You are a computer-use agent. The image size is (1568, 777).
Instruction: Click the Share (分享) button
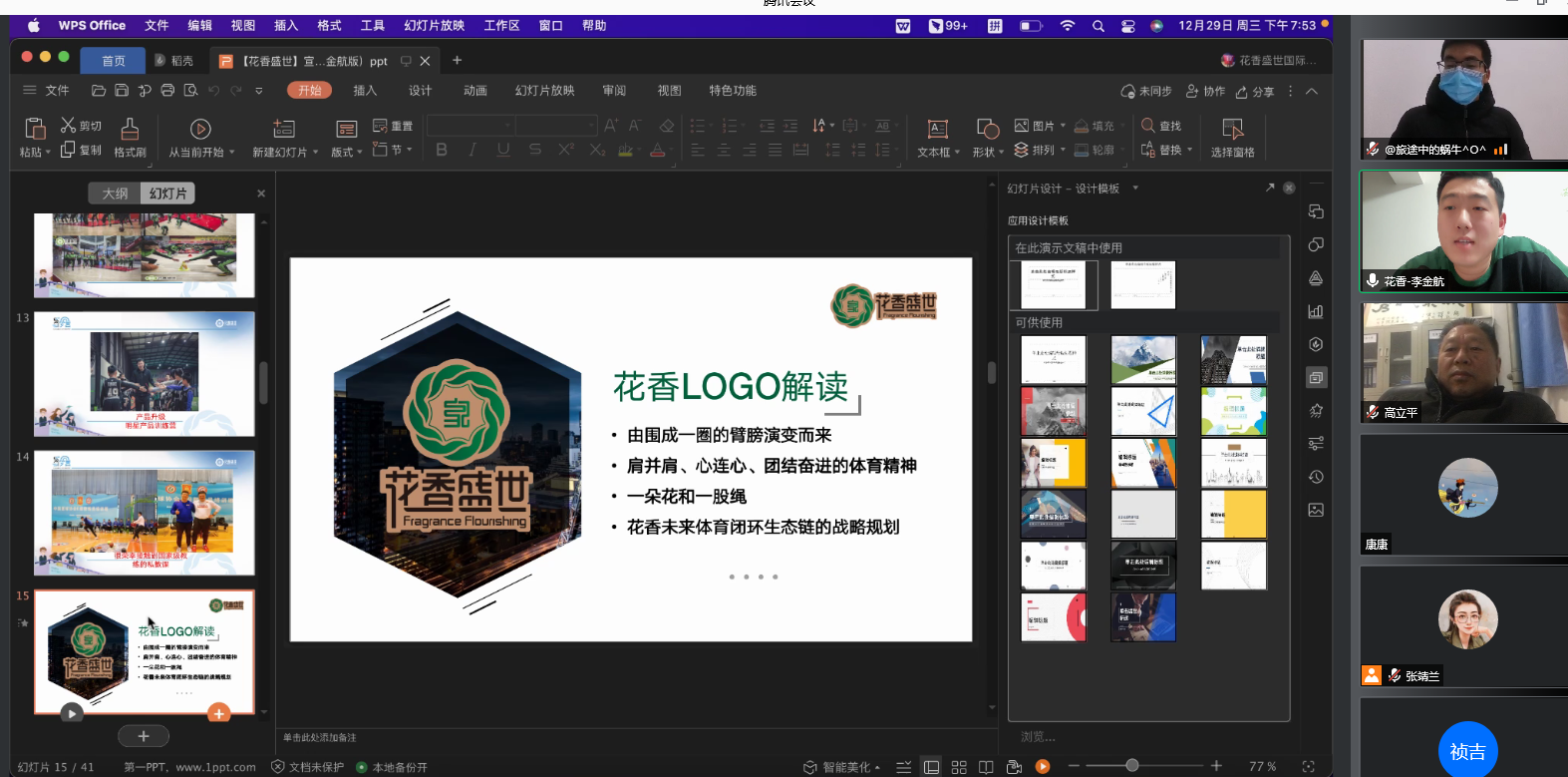(1255, 92)
